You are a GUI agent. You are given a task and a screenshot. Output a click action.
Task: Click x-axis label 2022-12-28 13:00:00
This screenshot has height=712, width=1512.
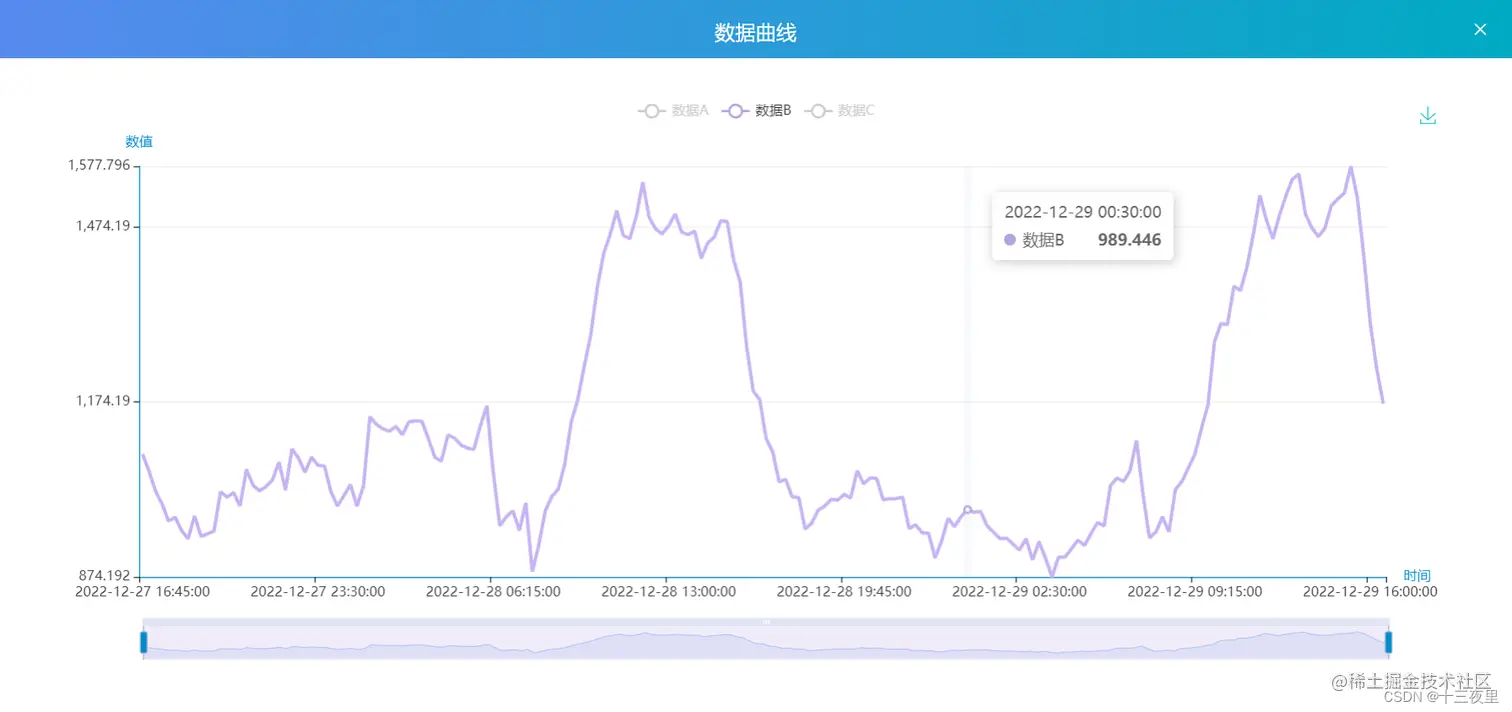coord(669,591)
